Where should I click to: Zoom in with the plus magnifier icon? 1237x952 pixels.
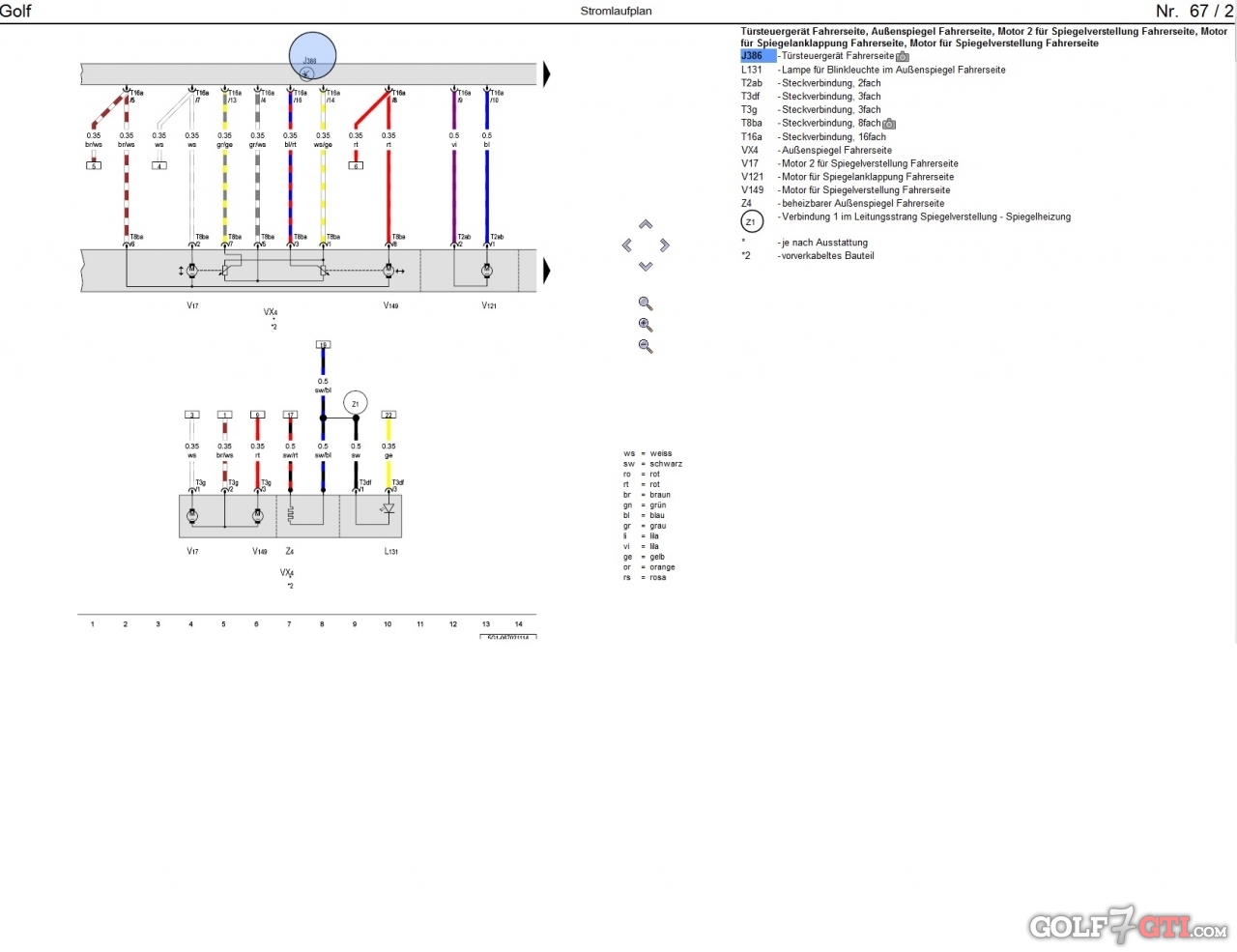[646, 325]
